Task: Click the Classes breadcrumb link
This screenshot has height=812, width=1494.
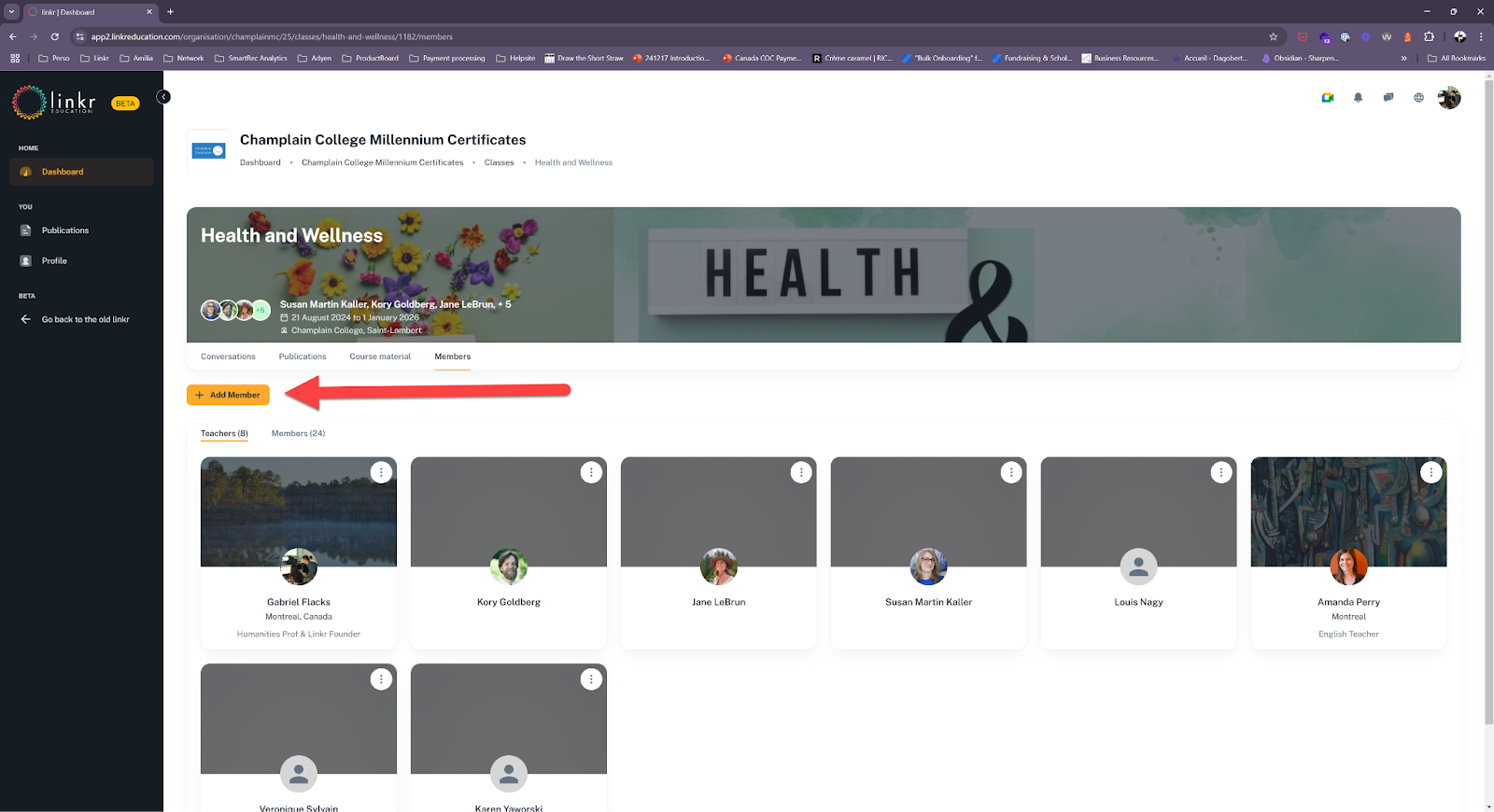Action: [x=499, y=162]
